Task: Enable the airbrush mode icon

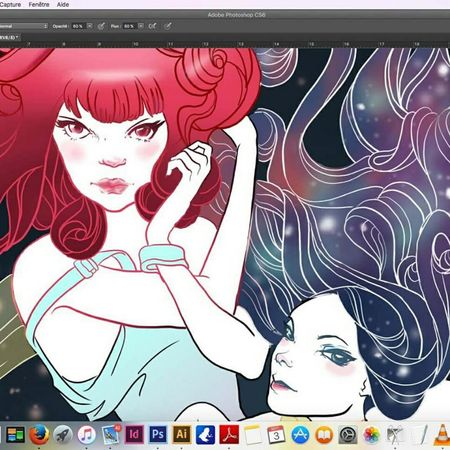Action: (152, 26)
